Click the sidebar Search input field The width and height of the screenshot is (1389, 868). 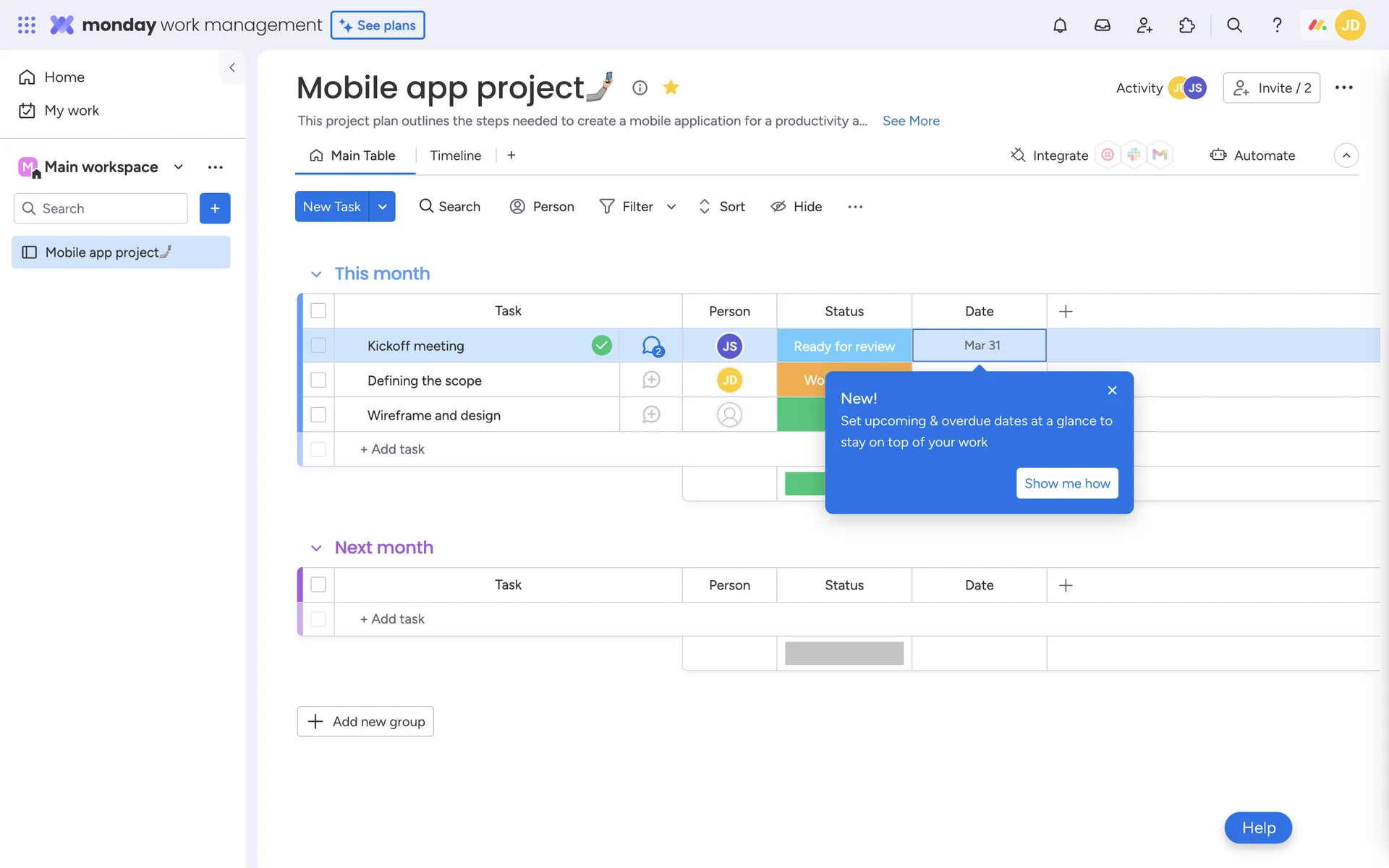109,208
